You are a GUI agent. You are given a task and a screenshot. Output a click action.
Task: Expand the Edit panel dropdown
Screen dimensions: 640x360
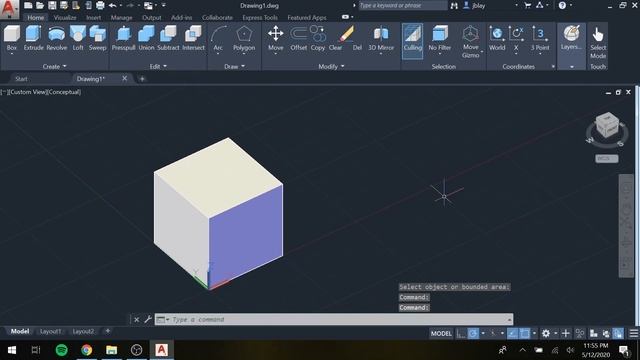pyautogui.click(x=158, y=66)
